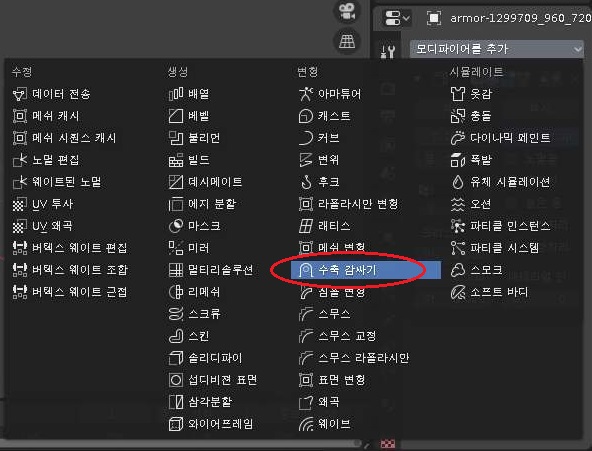Select 메쉬 캐시 modifier

click(46, 116)
